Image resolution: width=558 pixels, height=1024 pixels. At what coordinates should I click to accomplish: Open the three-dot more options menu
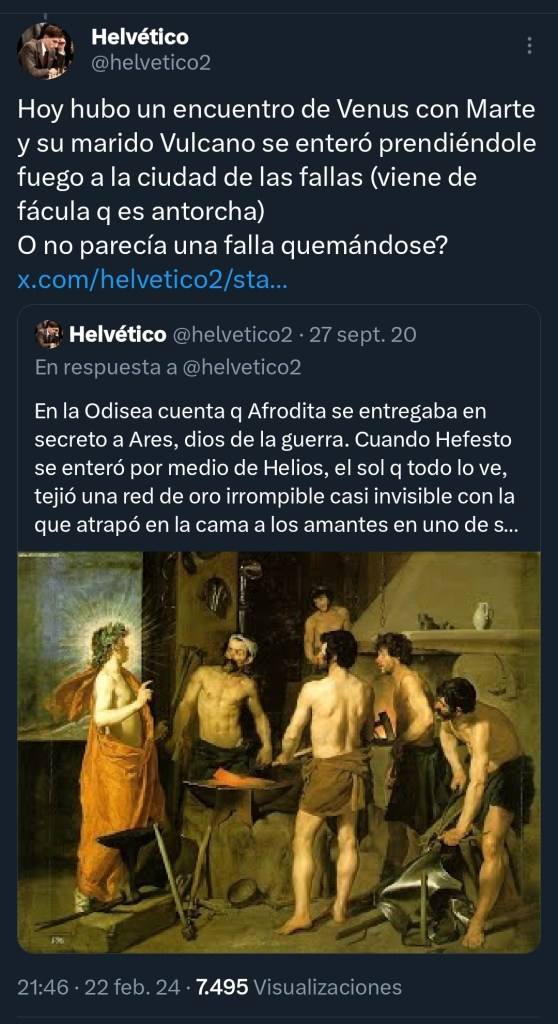click(x=529, y=45)
